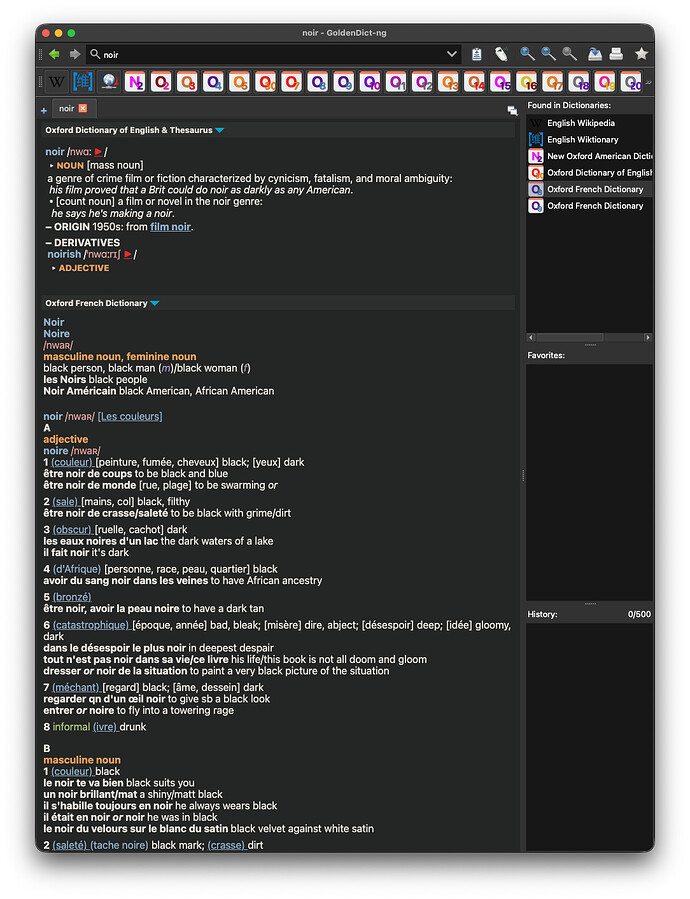Screen dimensions: 690x899
Task: Collapse the Oxford French Dictionary article
Action: 154,303
